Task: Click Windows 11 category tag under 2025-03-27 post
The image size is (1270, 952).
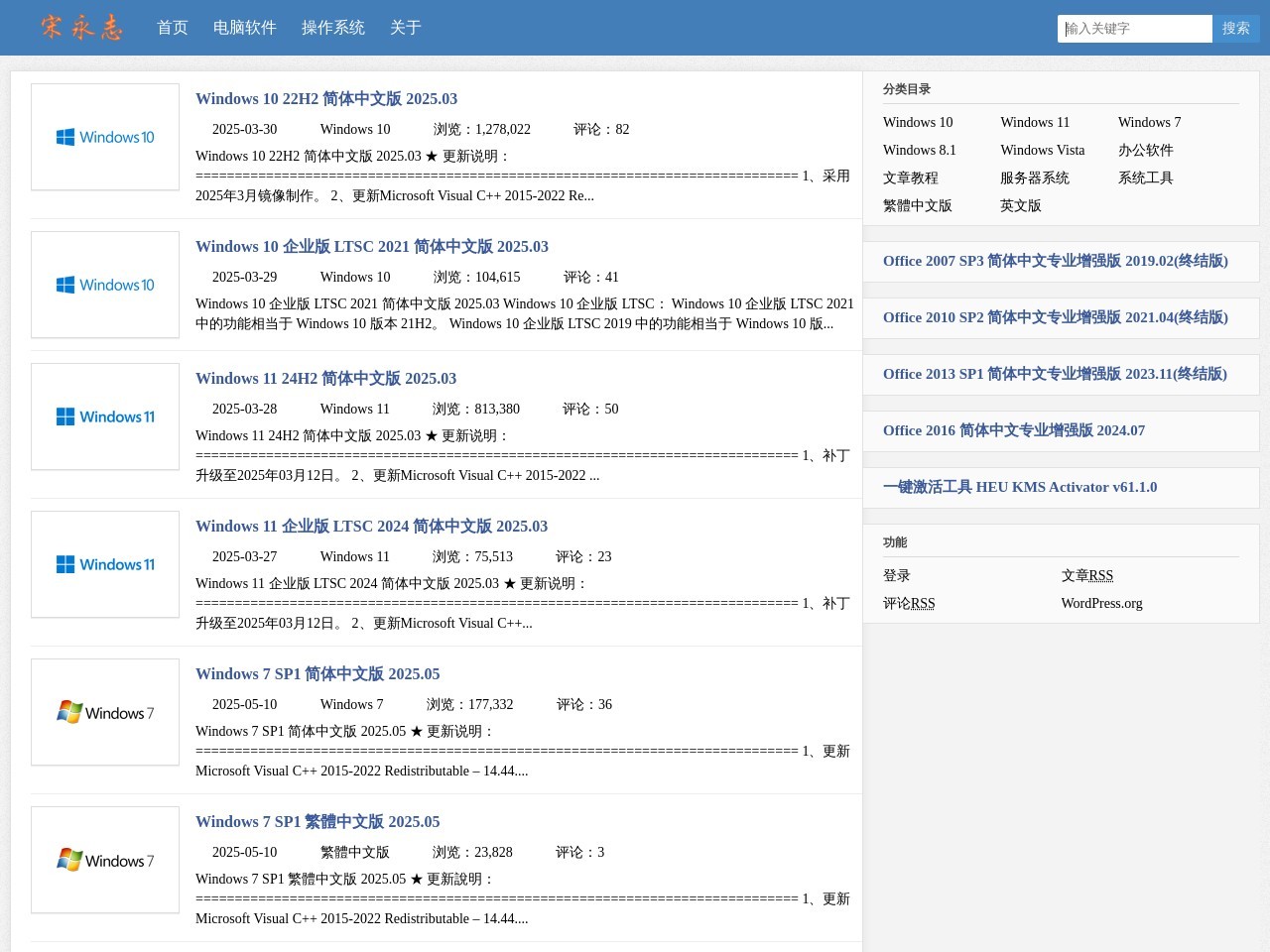Action: pyautogui.click(x=354, y=557)
